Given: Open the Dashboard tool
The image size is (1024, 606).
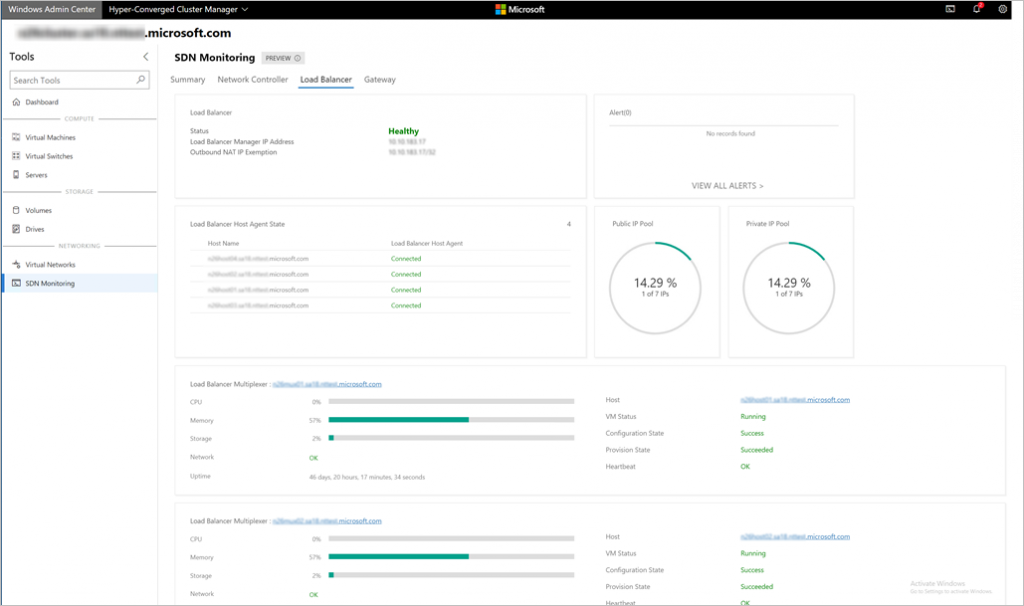Looking at the screenshot, I should pos(42,102).
